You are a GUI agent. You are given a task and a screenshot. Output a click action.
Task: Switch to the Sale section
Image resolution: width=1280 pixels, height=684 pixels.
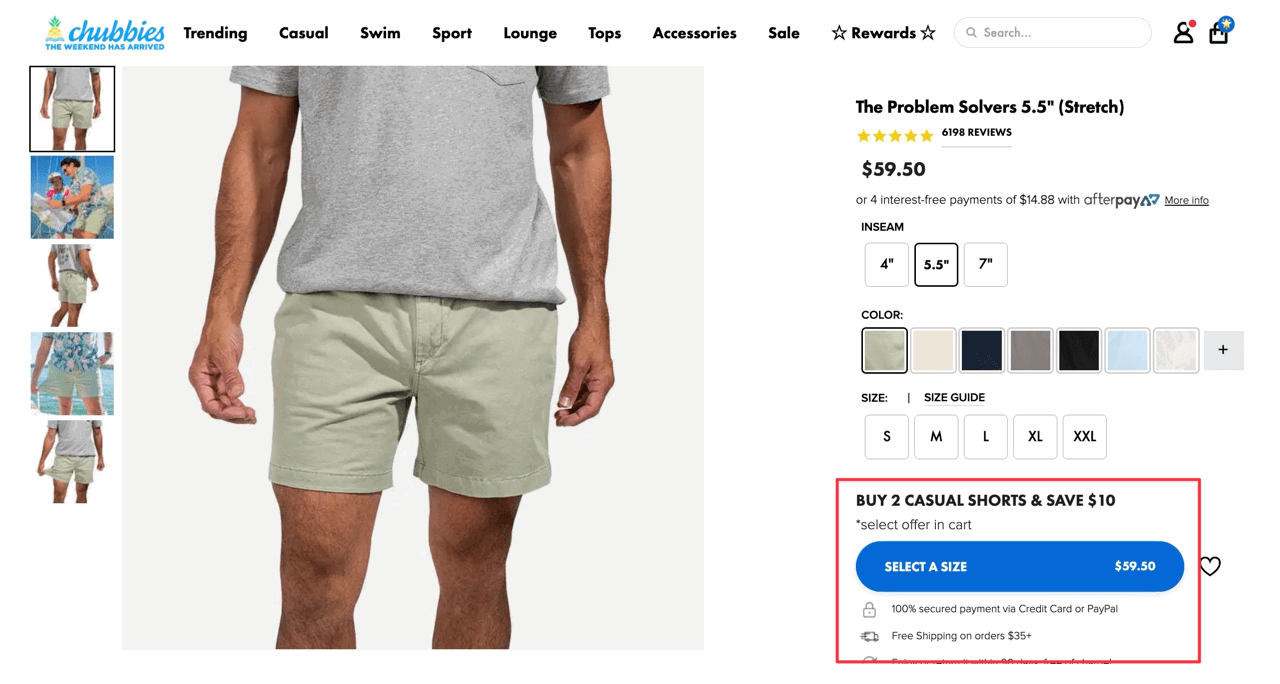(783, 33)
